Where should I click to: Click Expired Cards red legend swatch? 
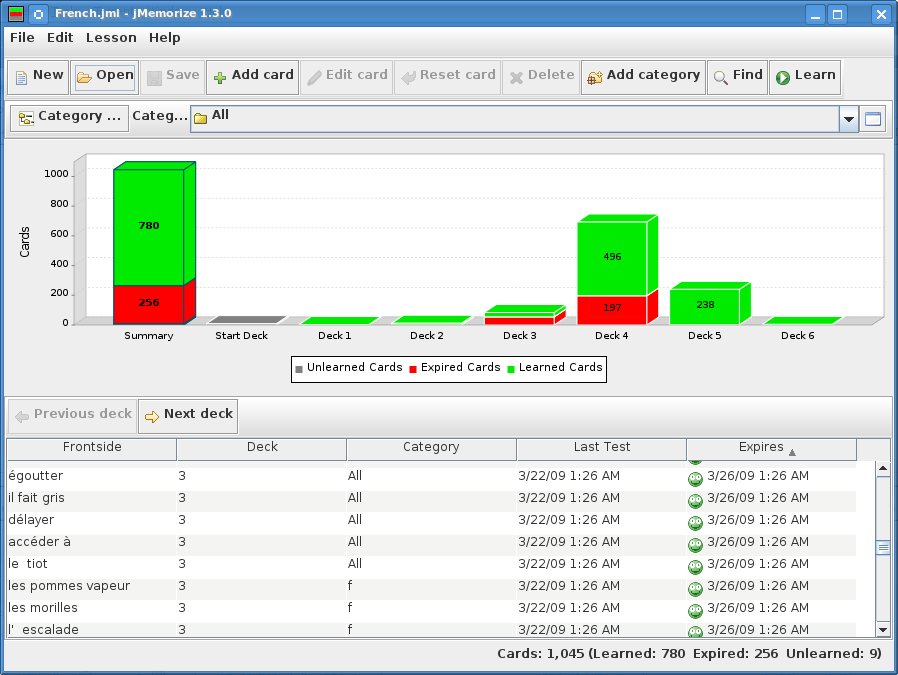(413, 369)
